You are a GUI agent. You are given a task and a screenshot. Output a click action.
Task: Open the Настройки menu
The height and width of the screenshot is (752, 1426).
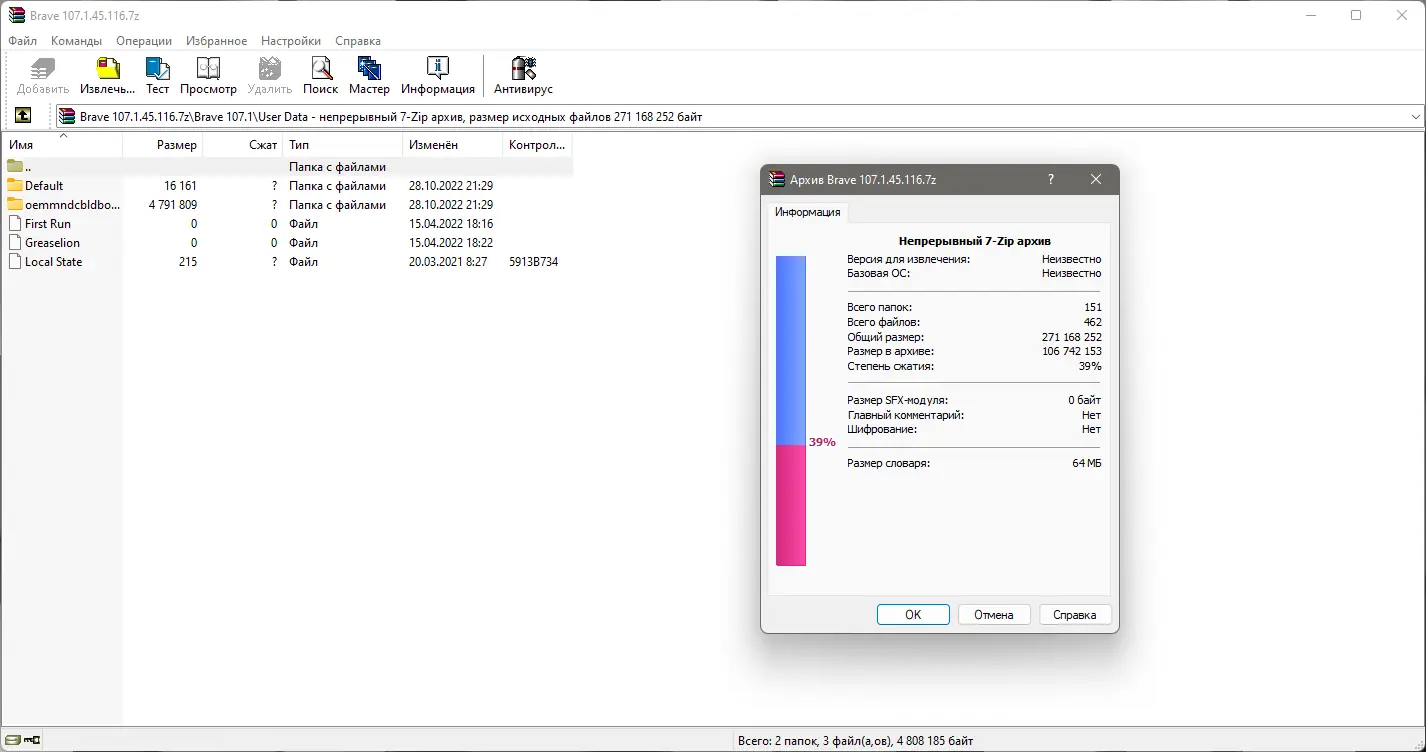click(291, 41)
